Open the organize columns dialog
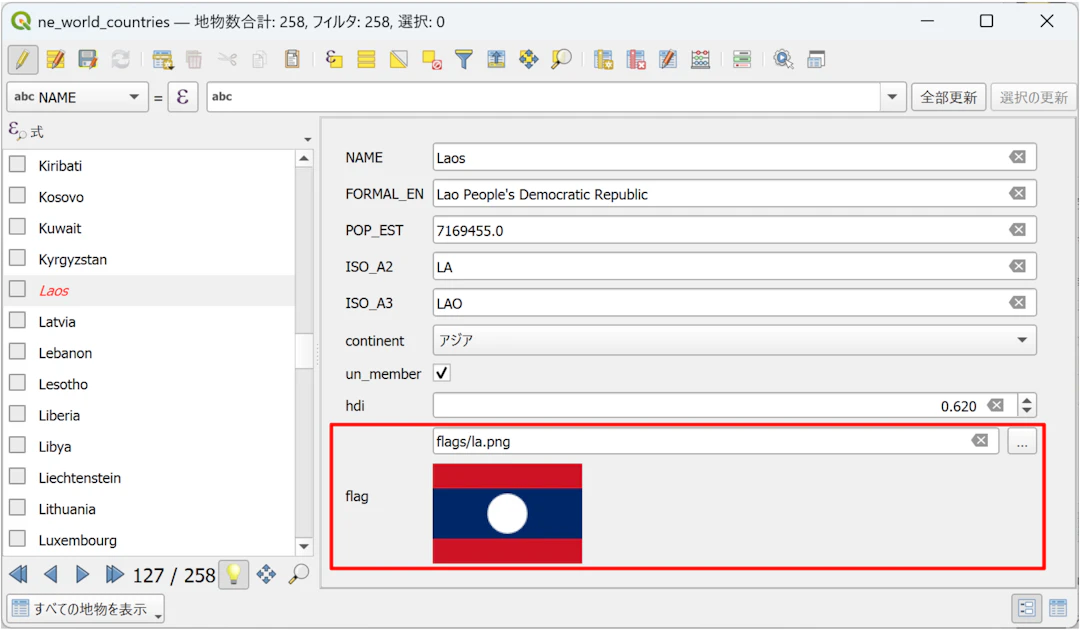 pyautogui.click(x=667, y=60)
